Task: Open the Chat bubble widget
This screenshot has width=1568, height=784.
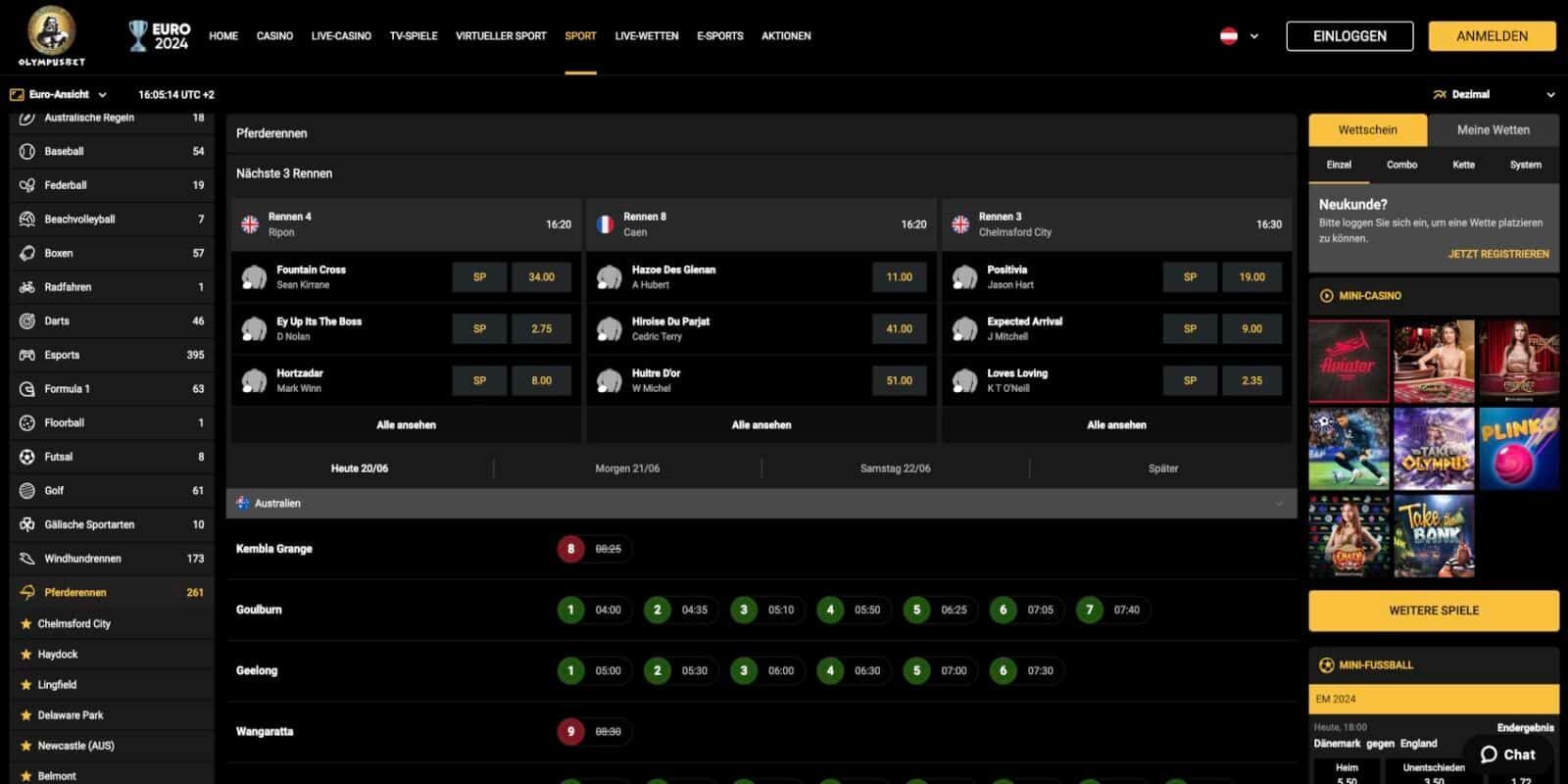Action: (x=1507, y=754)
